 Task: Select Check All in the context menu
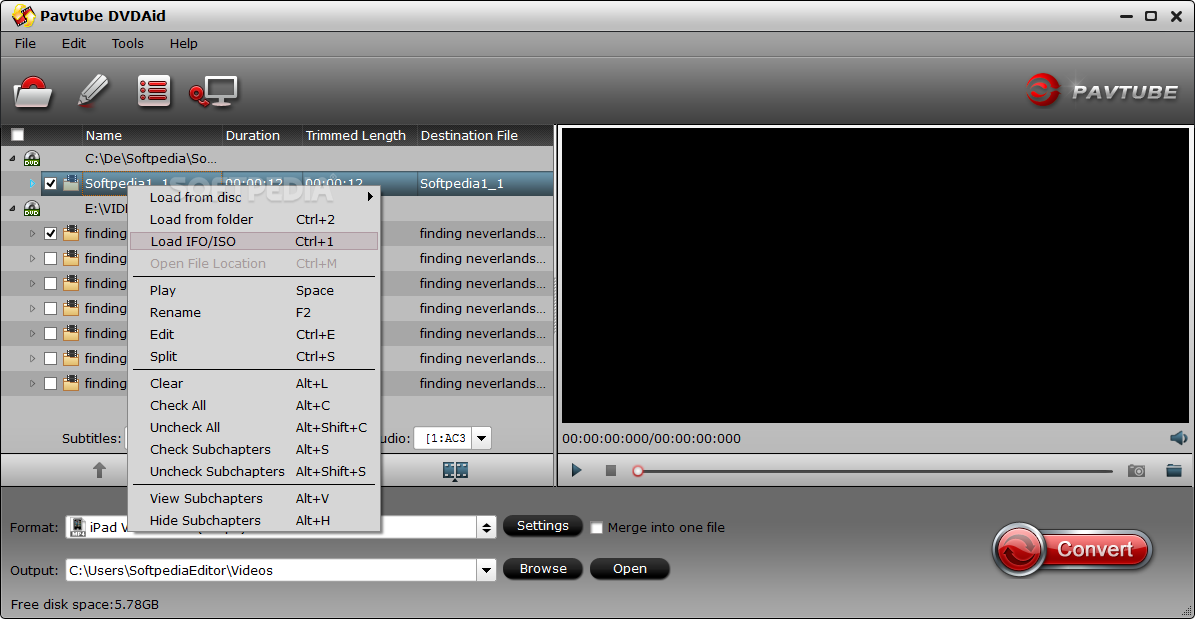point(253,406)
